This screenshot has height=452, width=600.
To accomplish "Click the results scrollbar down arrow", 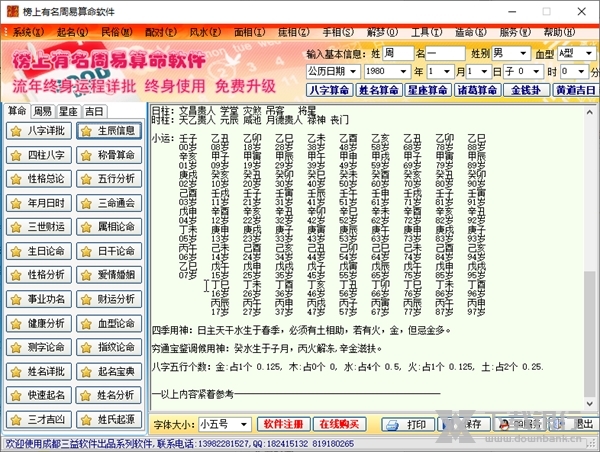I will tap(590, 404).
